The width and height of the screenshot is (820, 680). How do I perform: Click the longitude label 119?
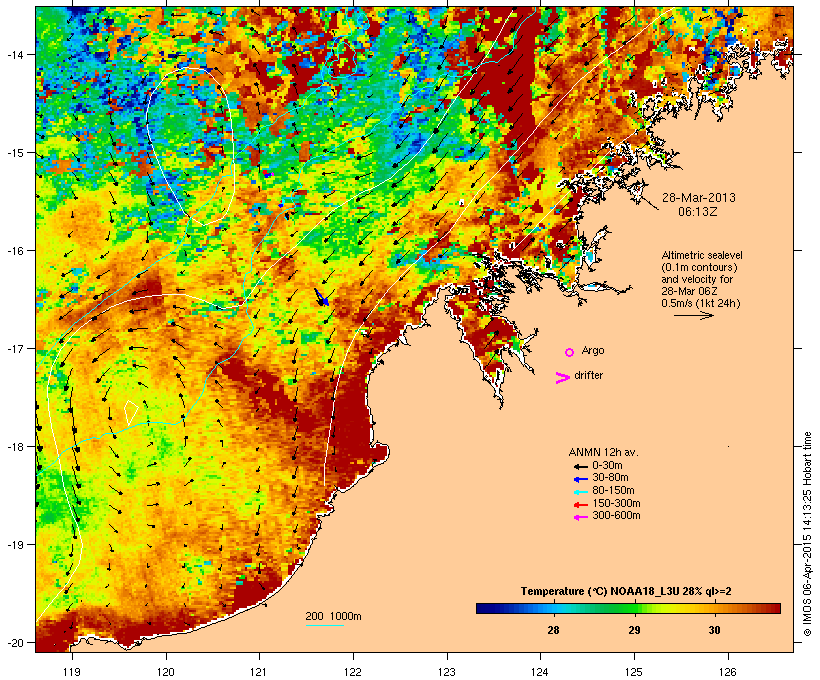[x=72, y=672]
